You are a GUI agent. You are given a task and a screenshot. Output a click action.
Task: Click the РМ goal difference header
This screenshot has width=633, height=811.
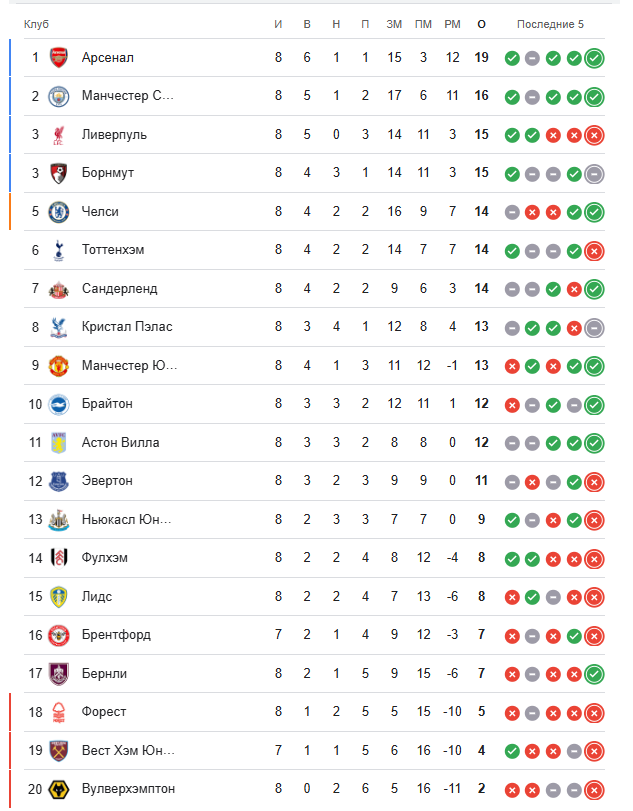coord(452,24)
